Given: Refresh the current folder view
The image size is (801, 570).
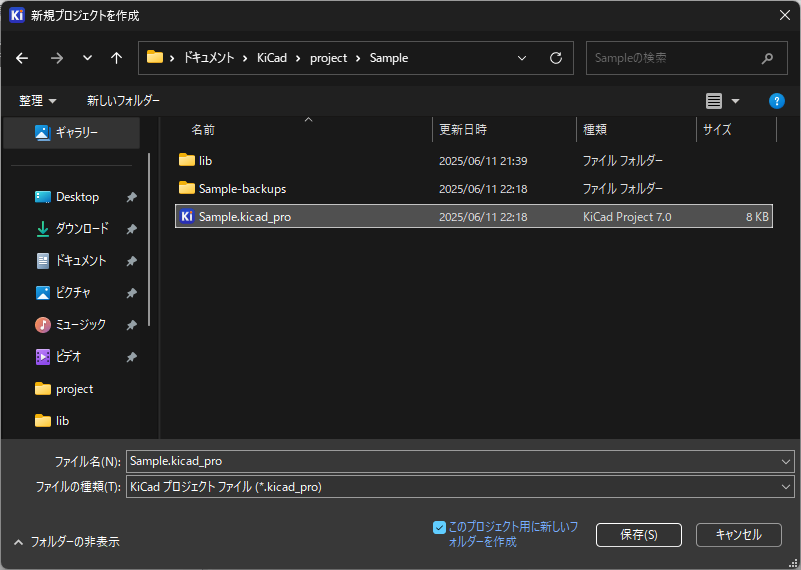Looking at the screenshot, I should [556, 58].
